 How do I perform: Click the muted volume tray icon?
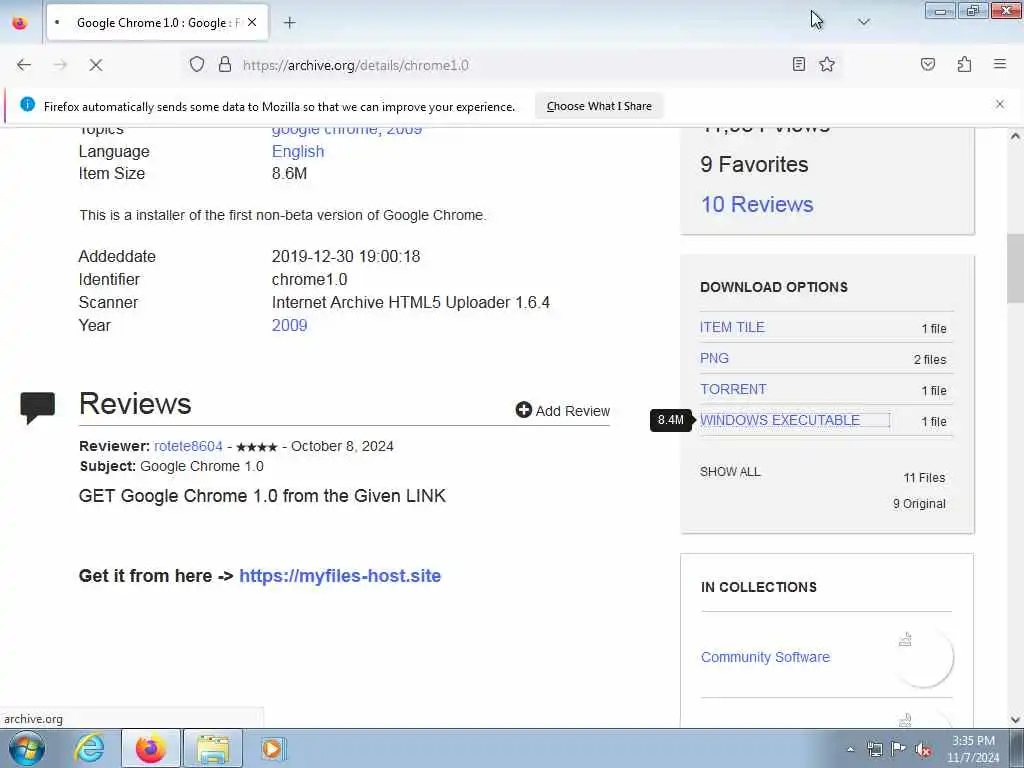(923, 750)
